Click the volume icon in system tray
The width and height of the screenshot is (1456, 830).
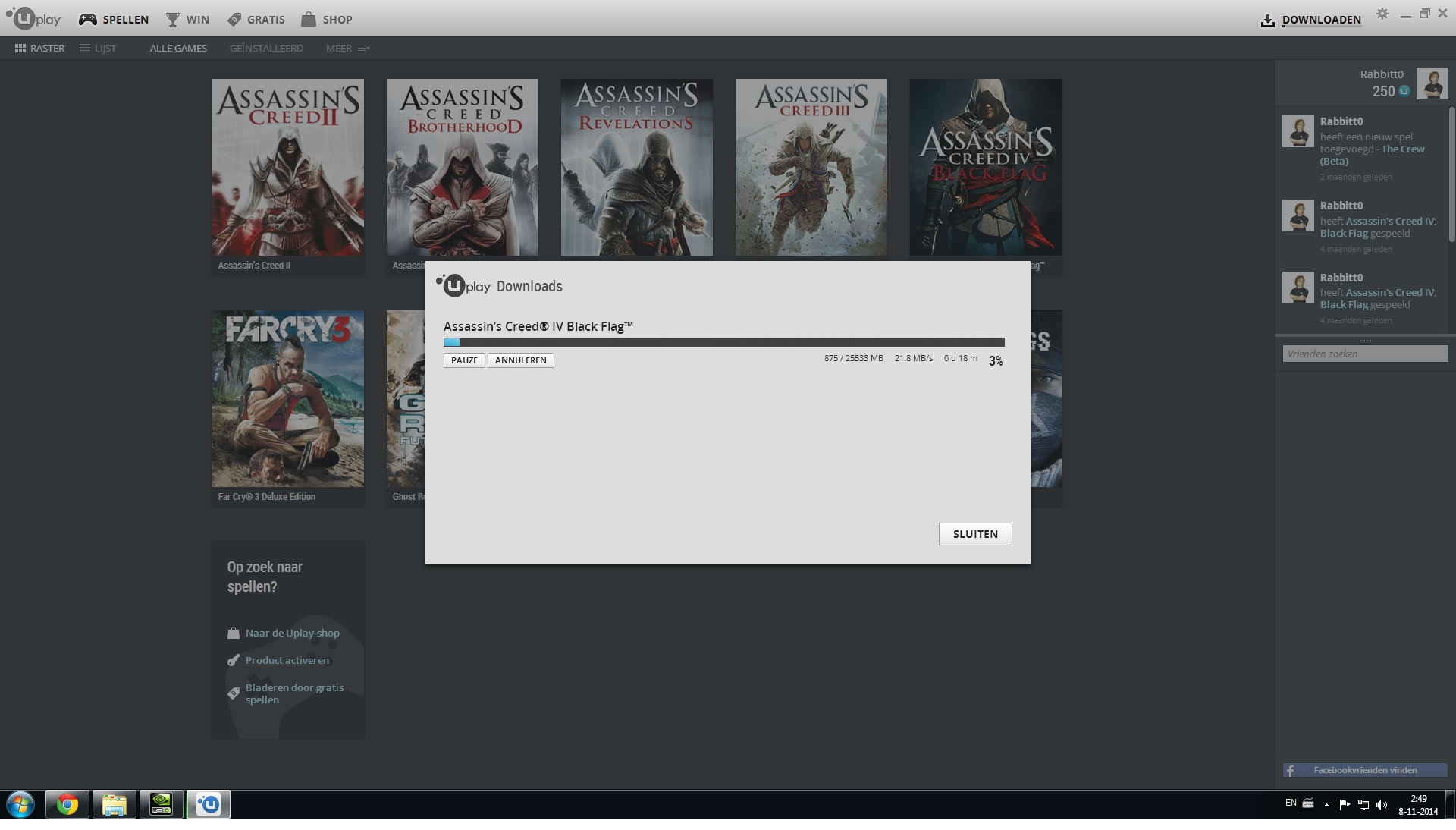click(x=1381, y=805)
